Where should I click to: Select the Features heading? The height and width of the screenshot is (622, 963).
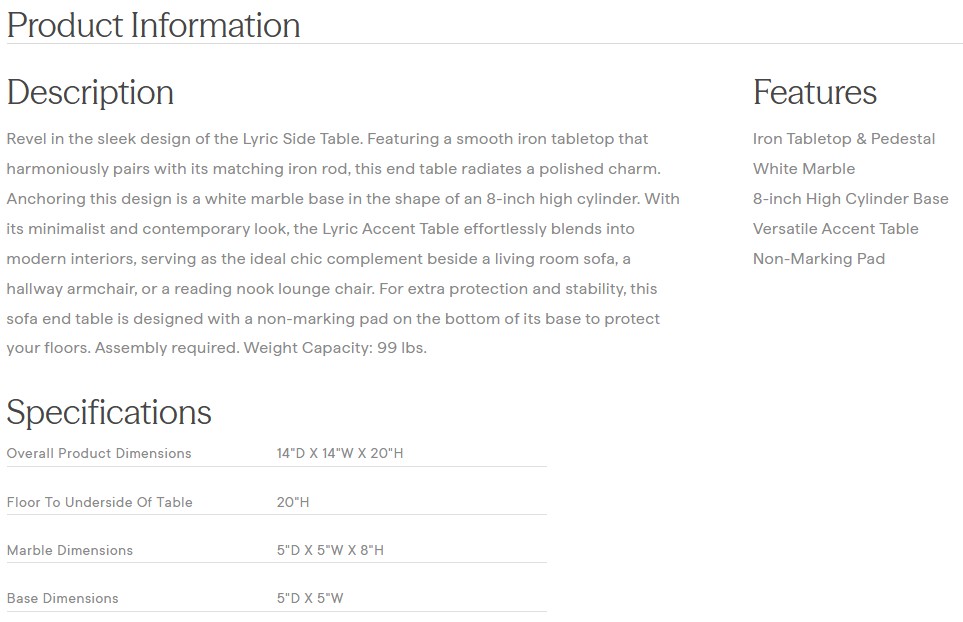tap(814, 92)
